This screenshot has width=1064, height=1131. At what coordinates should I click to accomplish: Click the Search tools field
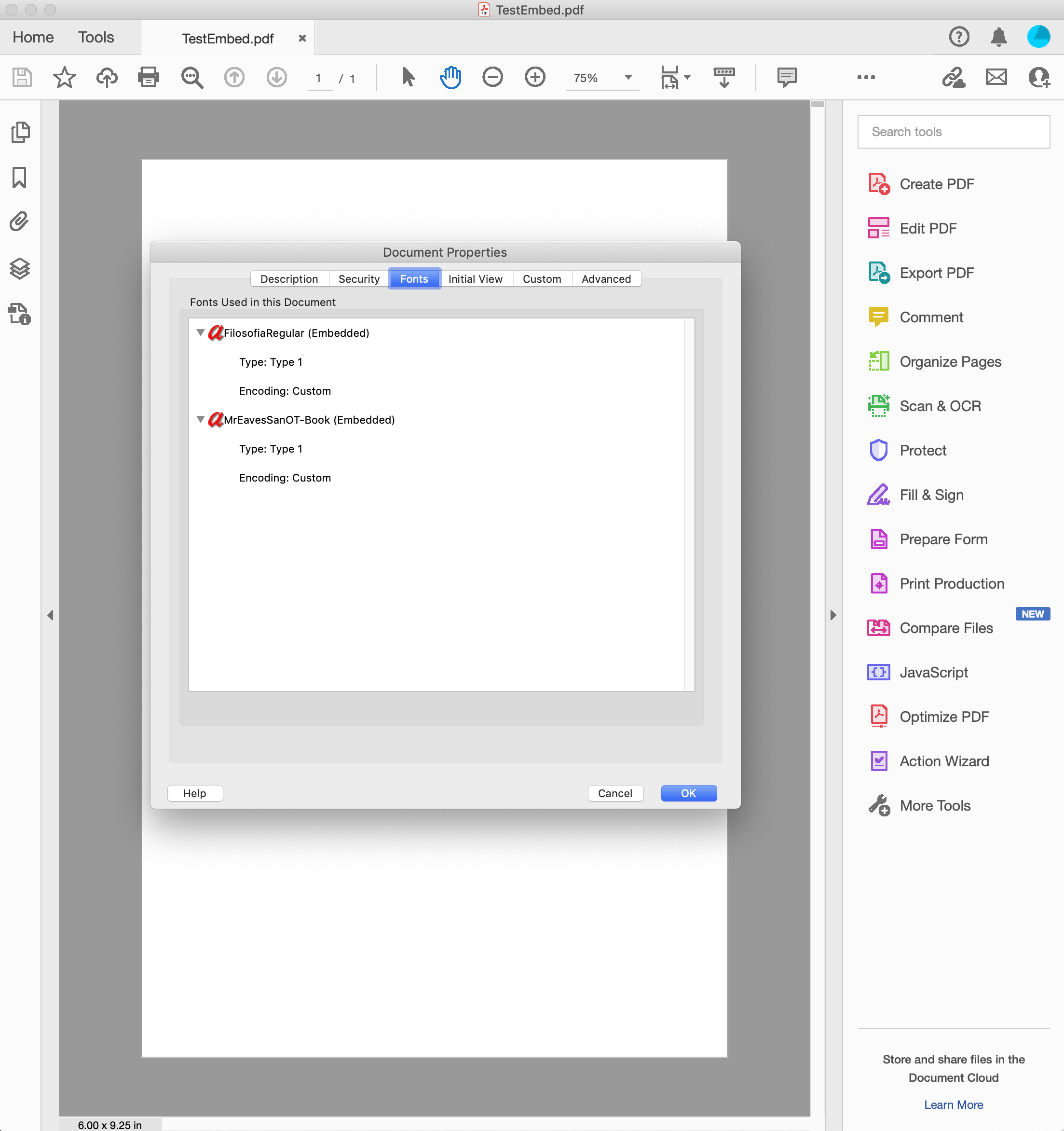click(953, 131)
